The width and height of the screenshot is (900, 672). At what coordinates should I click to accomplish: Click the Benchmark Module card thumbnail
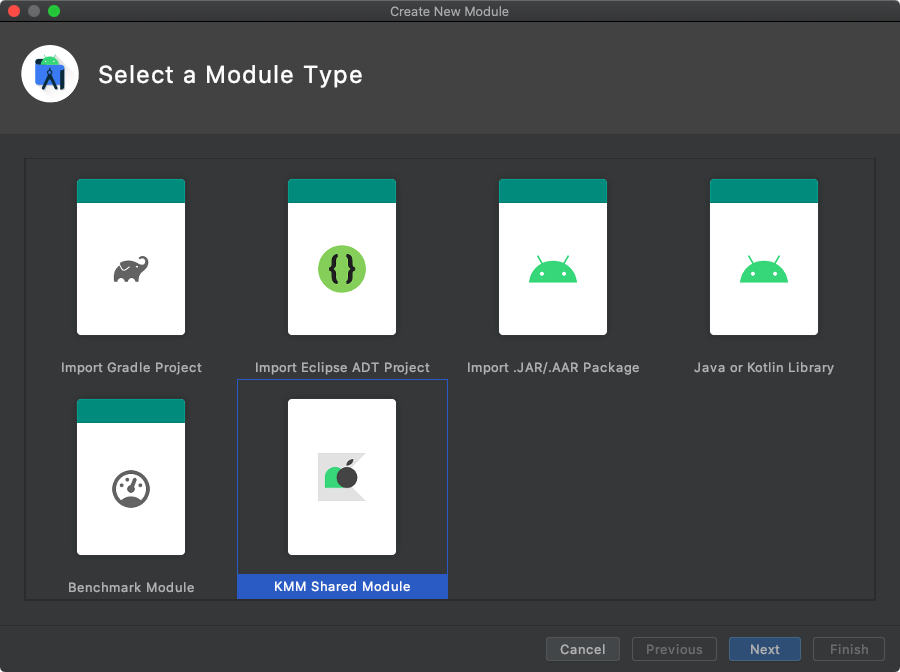130,477
